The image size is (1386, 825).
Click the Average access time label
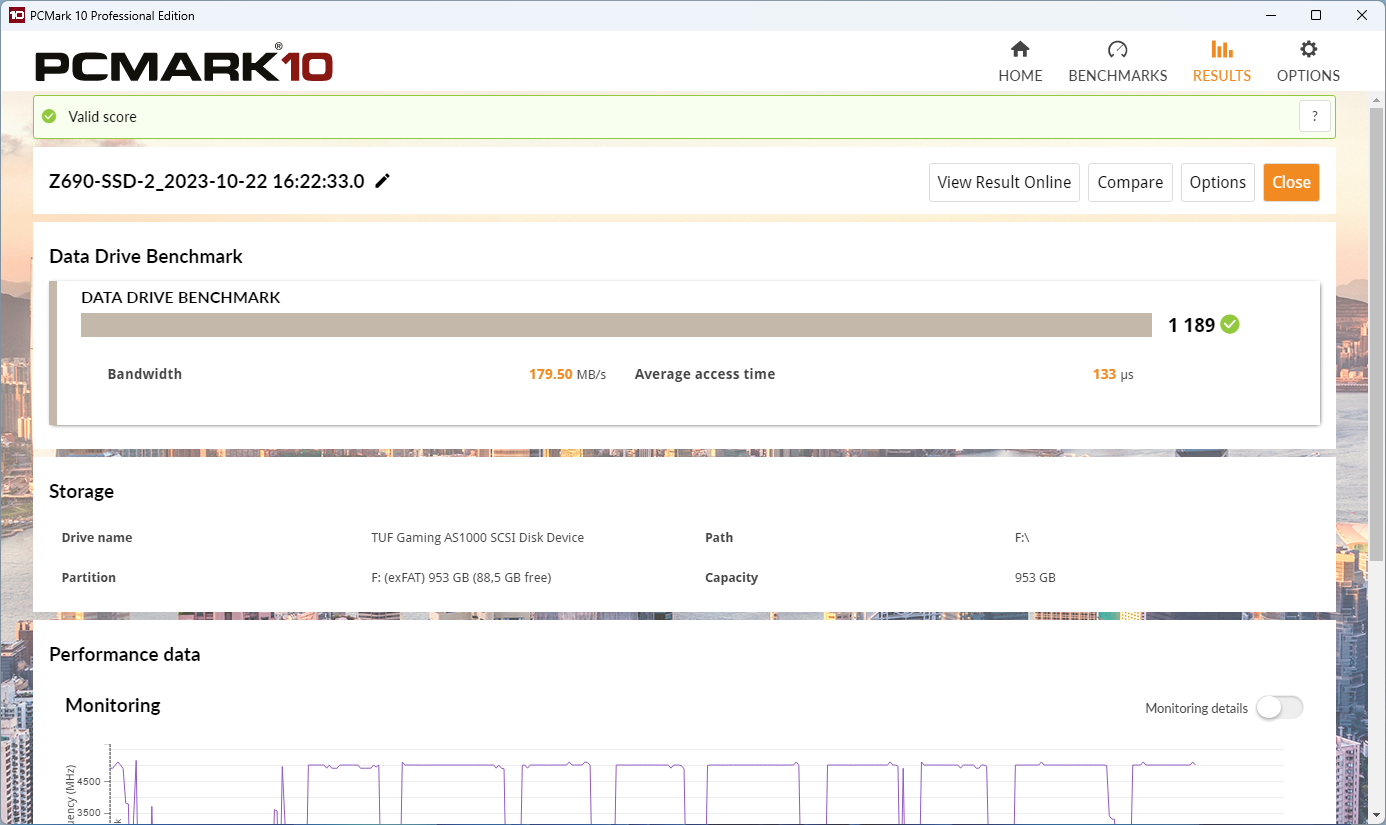click(704, 374)
